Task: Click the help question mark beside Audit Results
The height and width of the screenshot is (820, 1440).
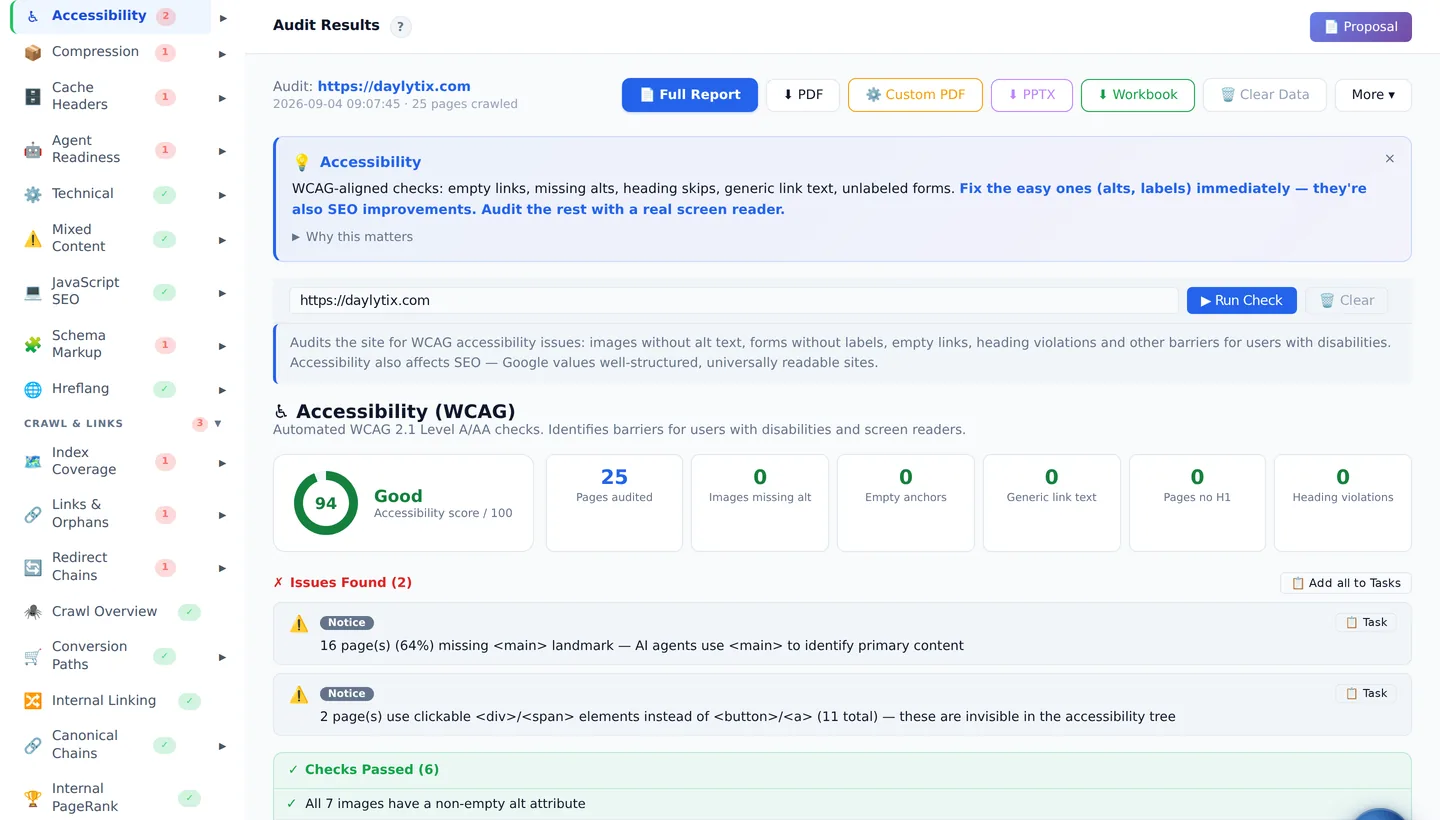Action: pyautogui.click(x=400, y=27)
